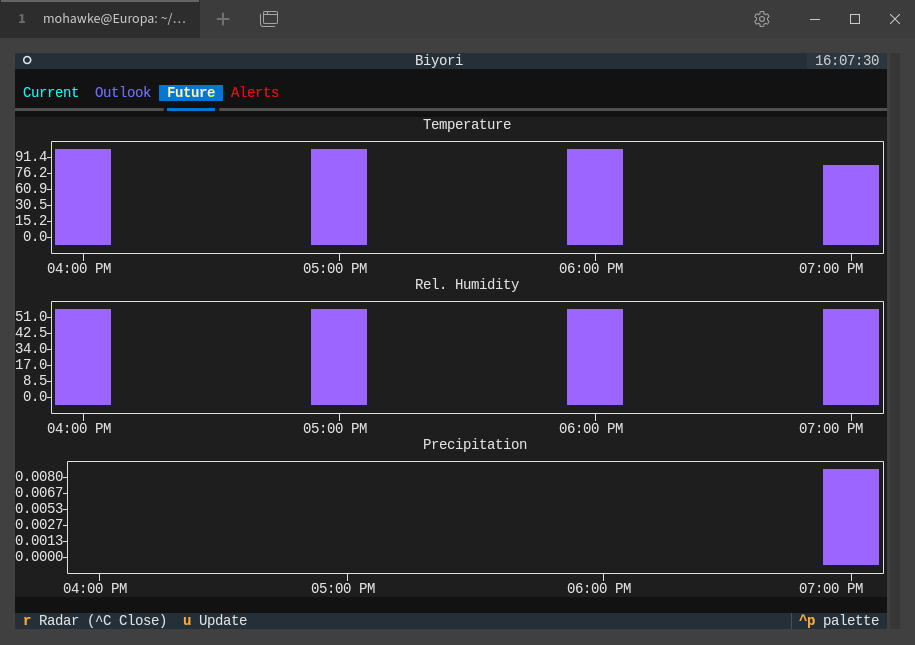The width and height of the screenshot is (915, 645).
Task: Open the command palette in footer
Action: click(839, 621)
